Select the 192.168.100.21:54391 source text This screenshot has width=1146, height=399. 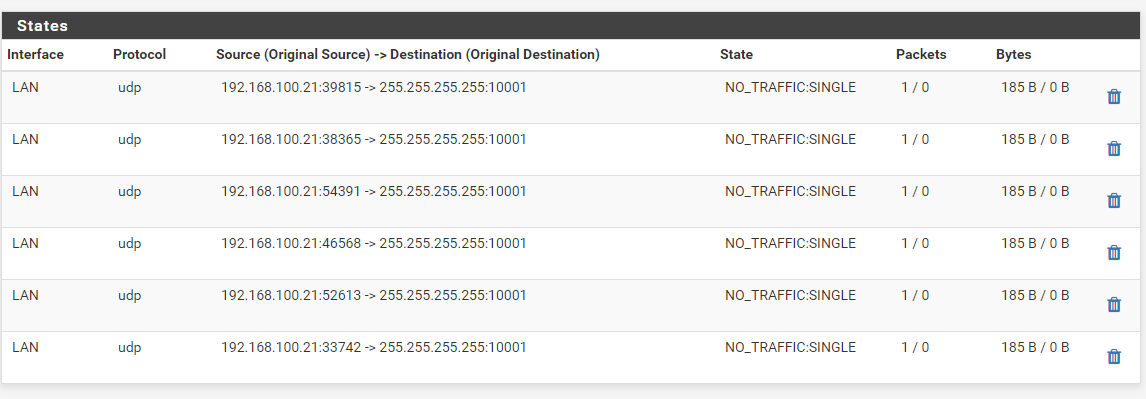[291, 191]
